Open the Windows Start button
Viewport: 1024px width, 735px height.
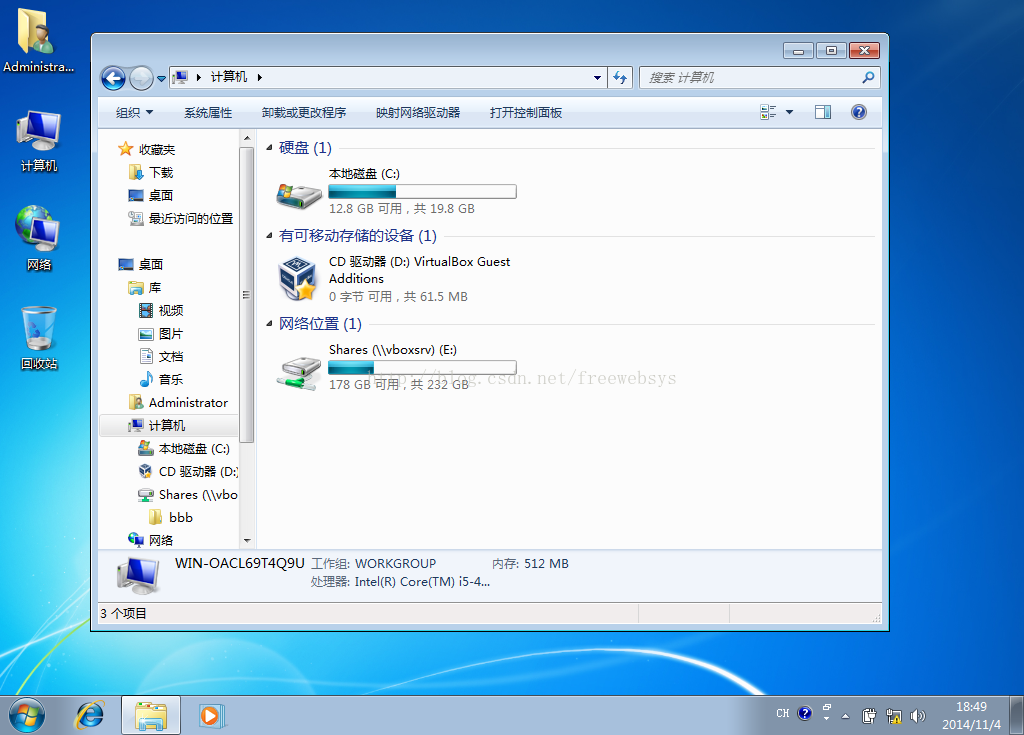(26, 715)
